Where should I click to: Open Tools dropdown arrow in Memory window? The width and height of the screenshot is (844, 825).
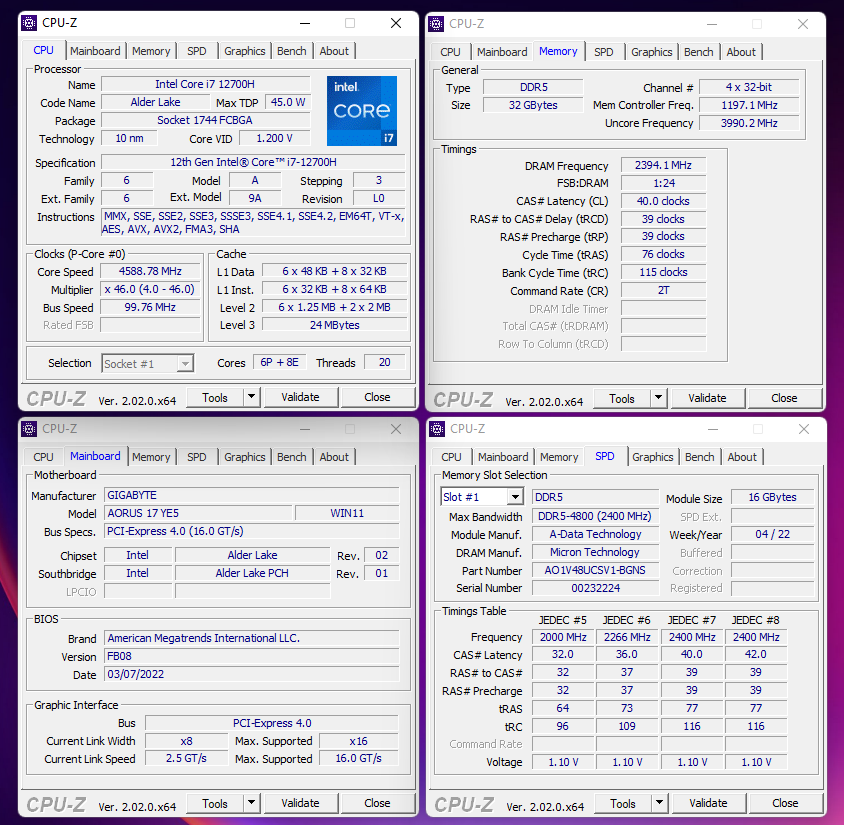(658, 398)
